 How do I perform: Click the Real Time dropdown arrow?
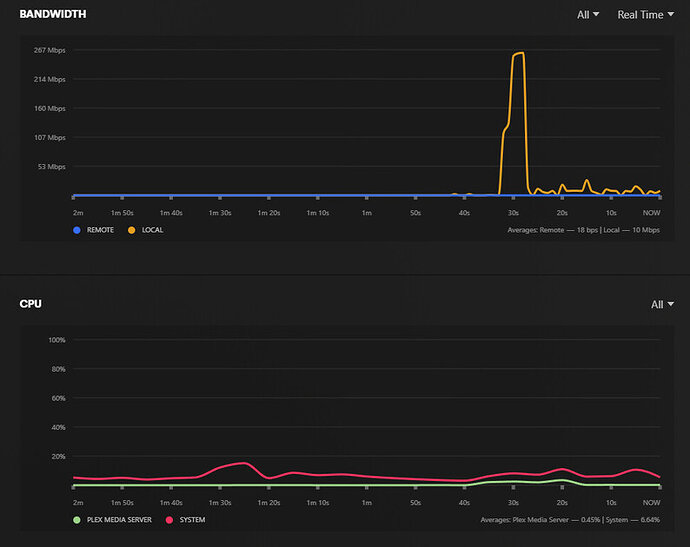(x=671, y=14)
